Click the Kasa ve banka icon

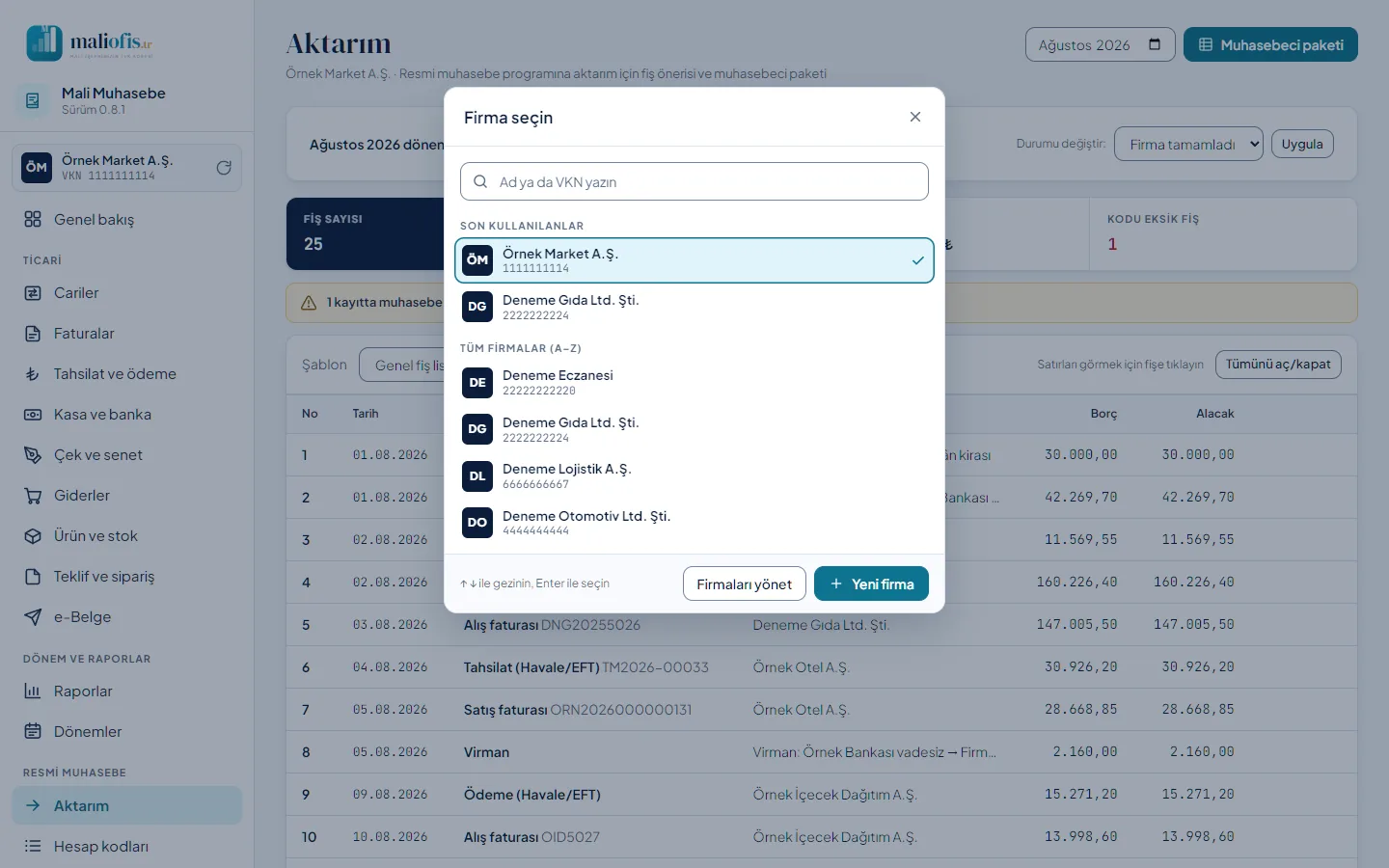coord(33,415)
